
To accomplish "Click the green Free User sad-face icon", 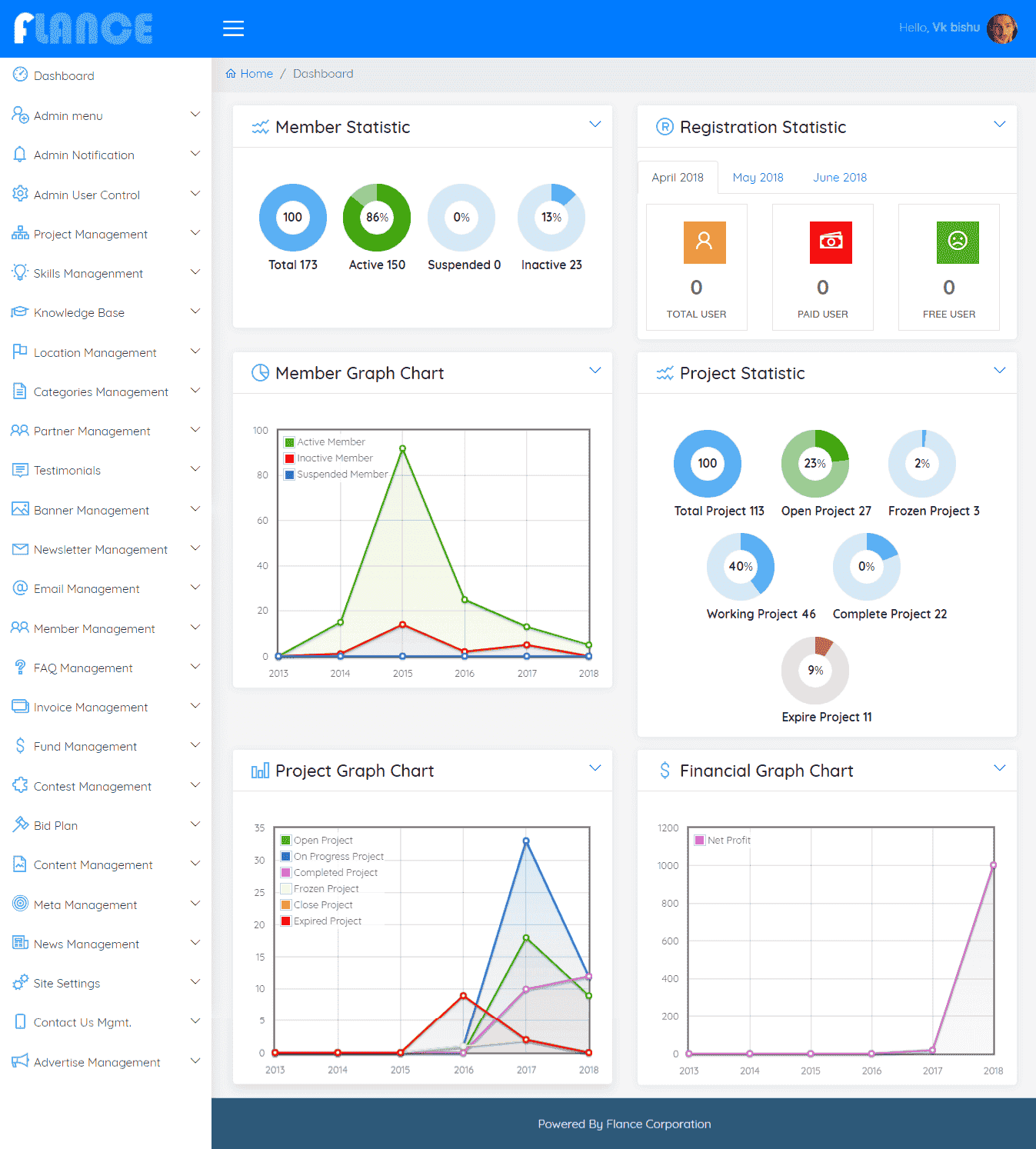I will coord(957,242).
